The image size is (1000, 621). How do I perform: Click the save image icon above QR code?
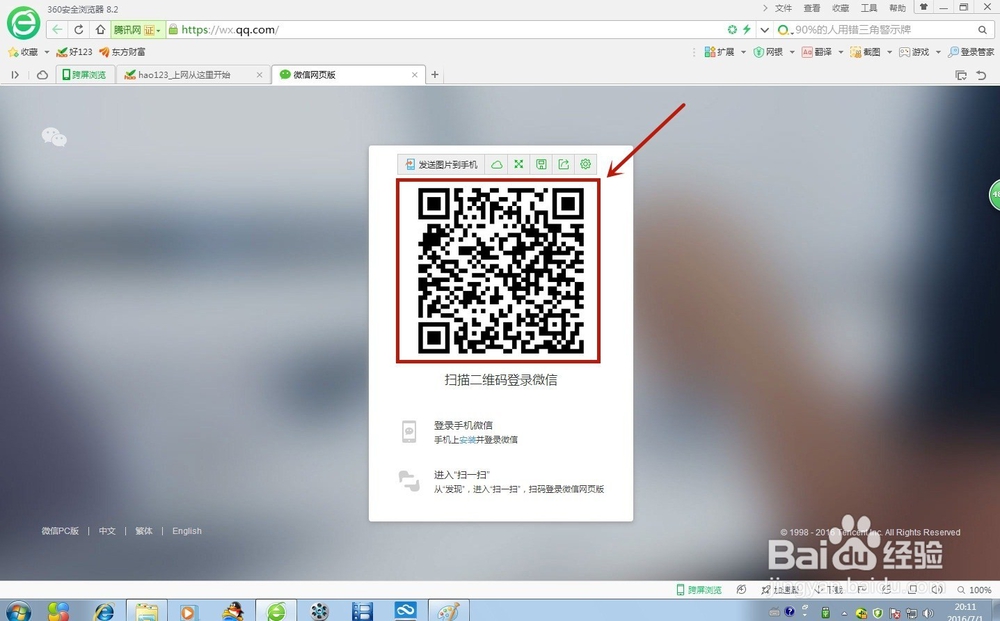(x=541, y=164)
